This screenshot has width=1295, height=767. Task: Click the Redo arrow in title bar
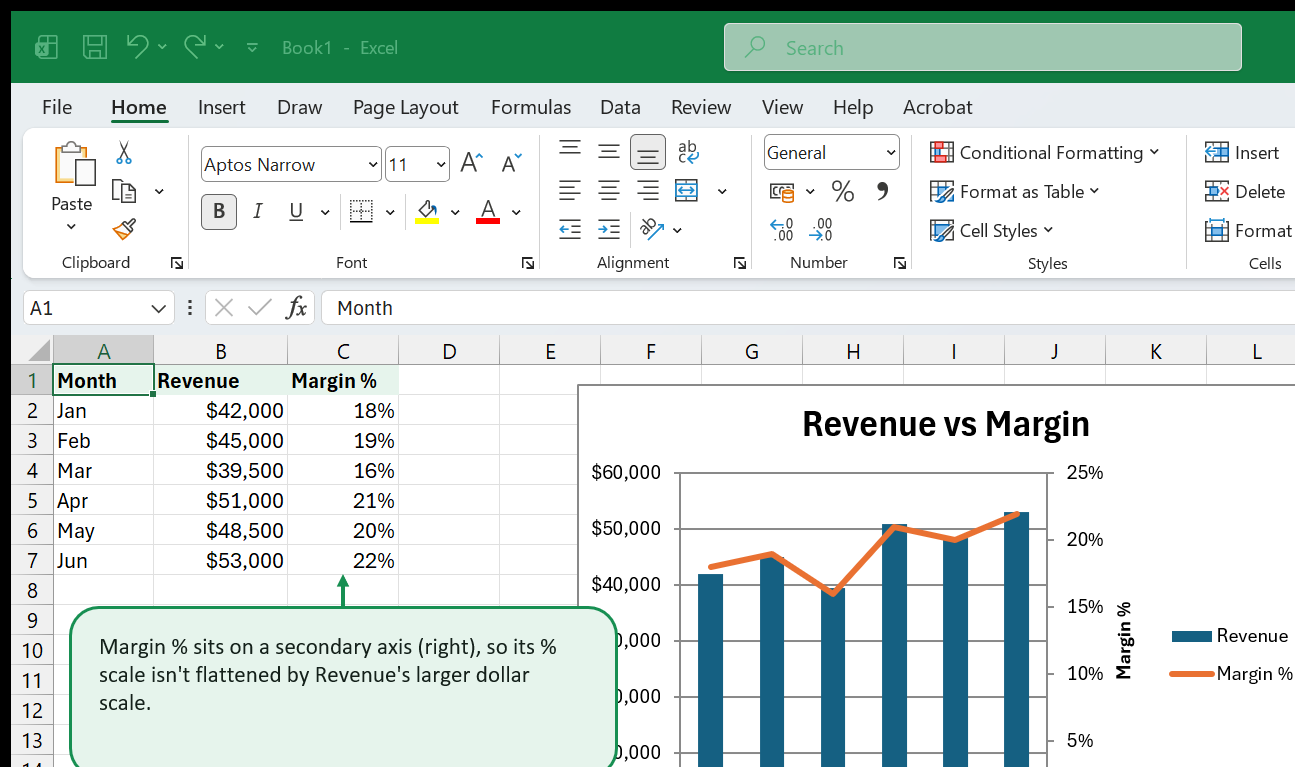(195, 46)
